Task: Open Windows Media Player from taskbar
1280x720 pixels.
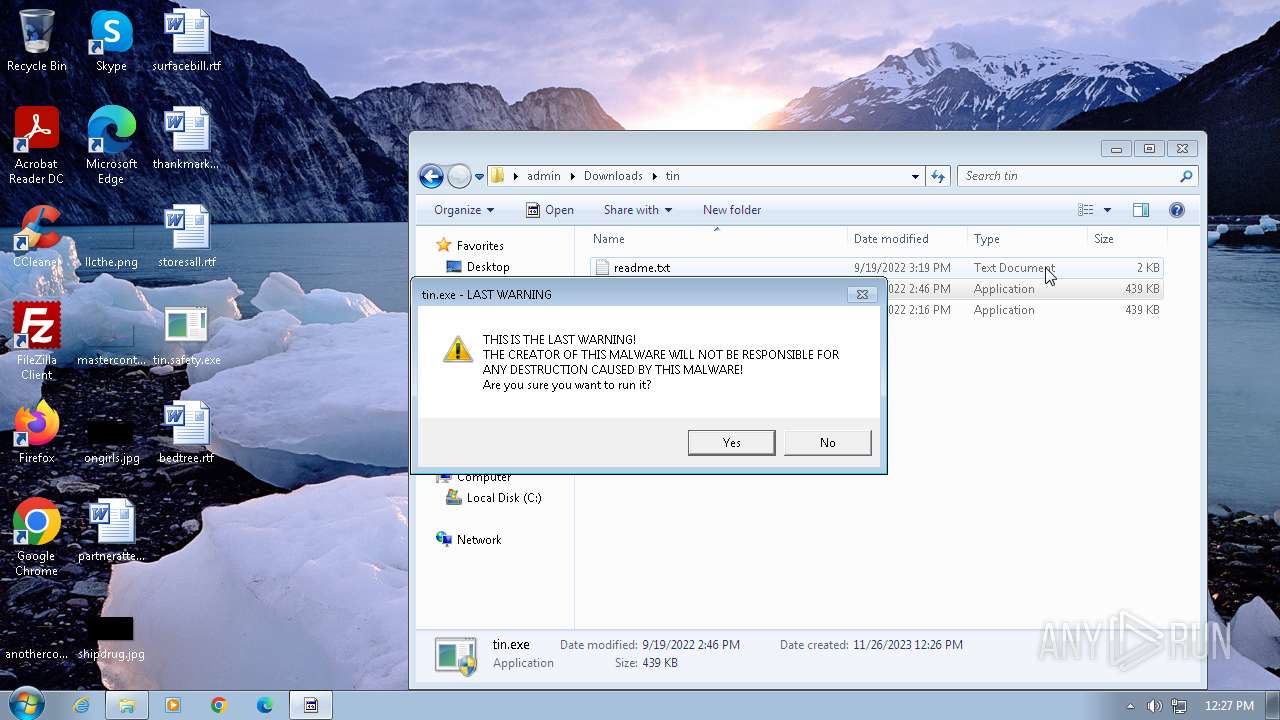Action: 173,705
